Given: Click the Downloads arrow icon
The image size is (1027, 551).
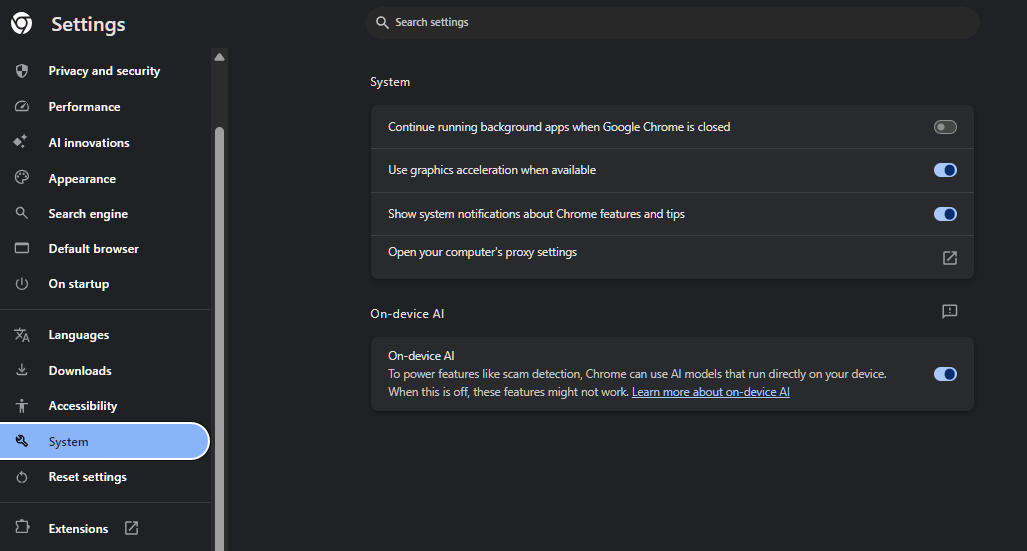Looking at the screenshot, I should pyautogui.click(x=22, y=370).
